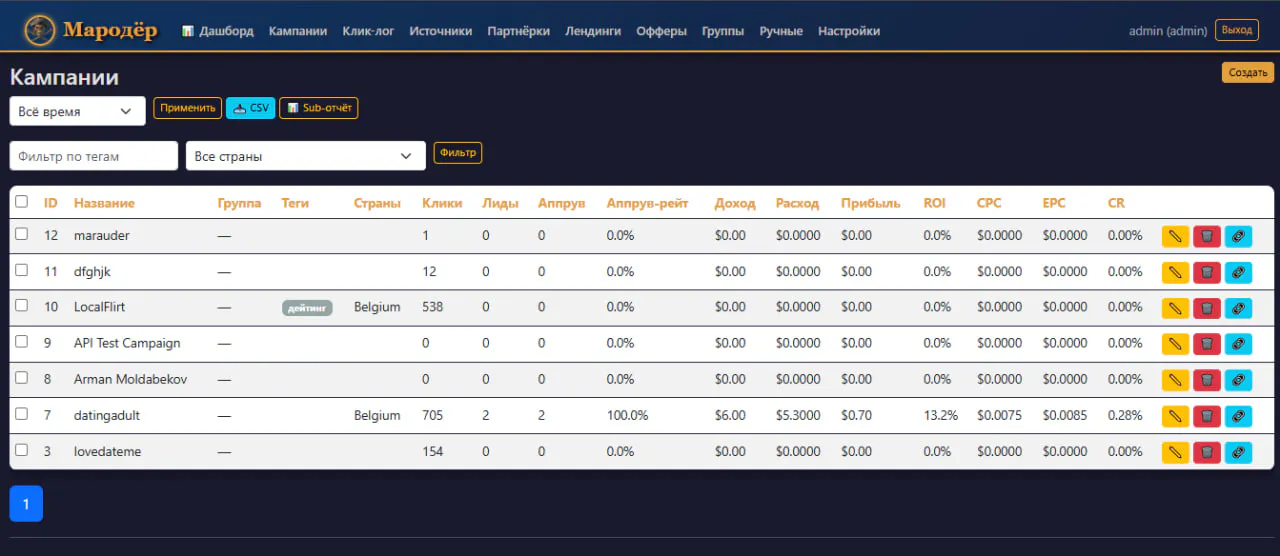The height and width of the screenshot is (556, 1280).
Task: Click link icon for datingadult campaign
Action: point(1238,416)
